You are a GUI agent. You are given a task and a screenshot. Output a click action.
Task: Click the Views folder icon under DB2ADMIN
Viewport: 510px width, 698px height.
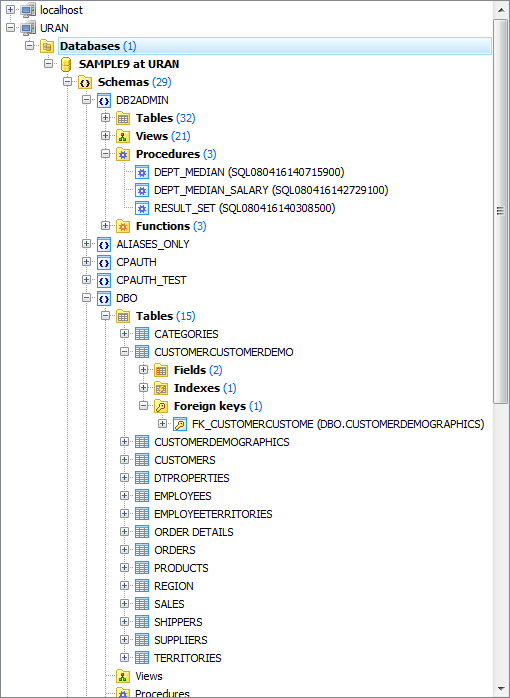[x=123, y=136]
